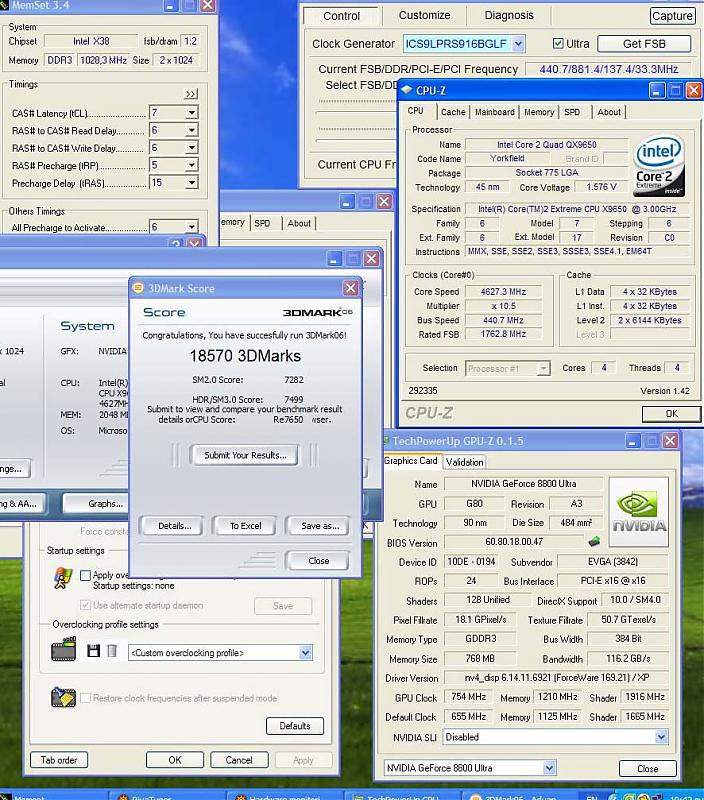This screenshot has height=800, width=704.
Task: Delete overclocking profile using the trash icon
Action: coord(112,651)
